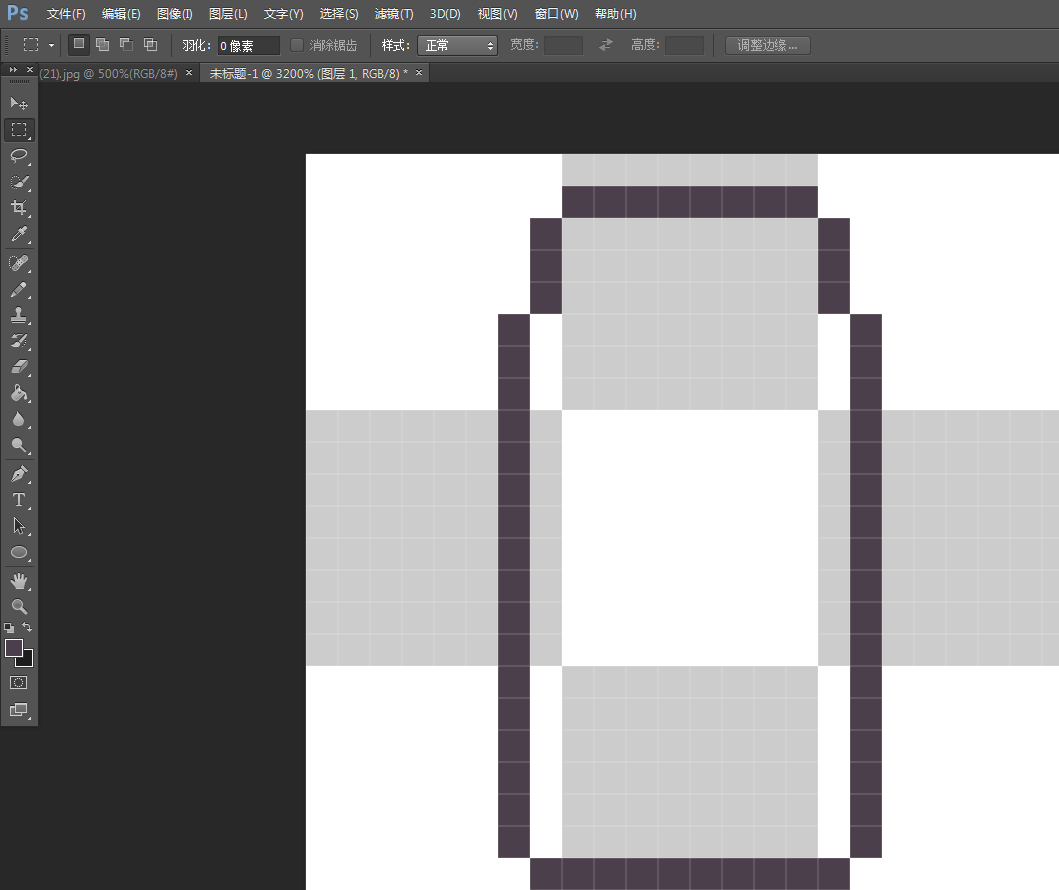This screenshot has width=1059, height=890.
Task: Open the background color swatch
Action: (27, 660)
